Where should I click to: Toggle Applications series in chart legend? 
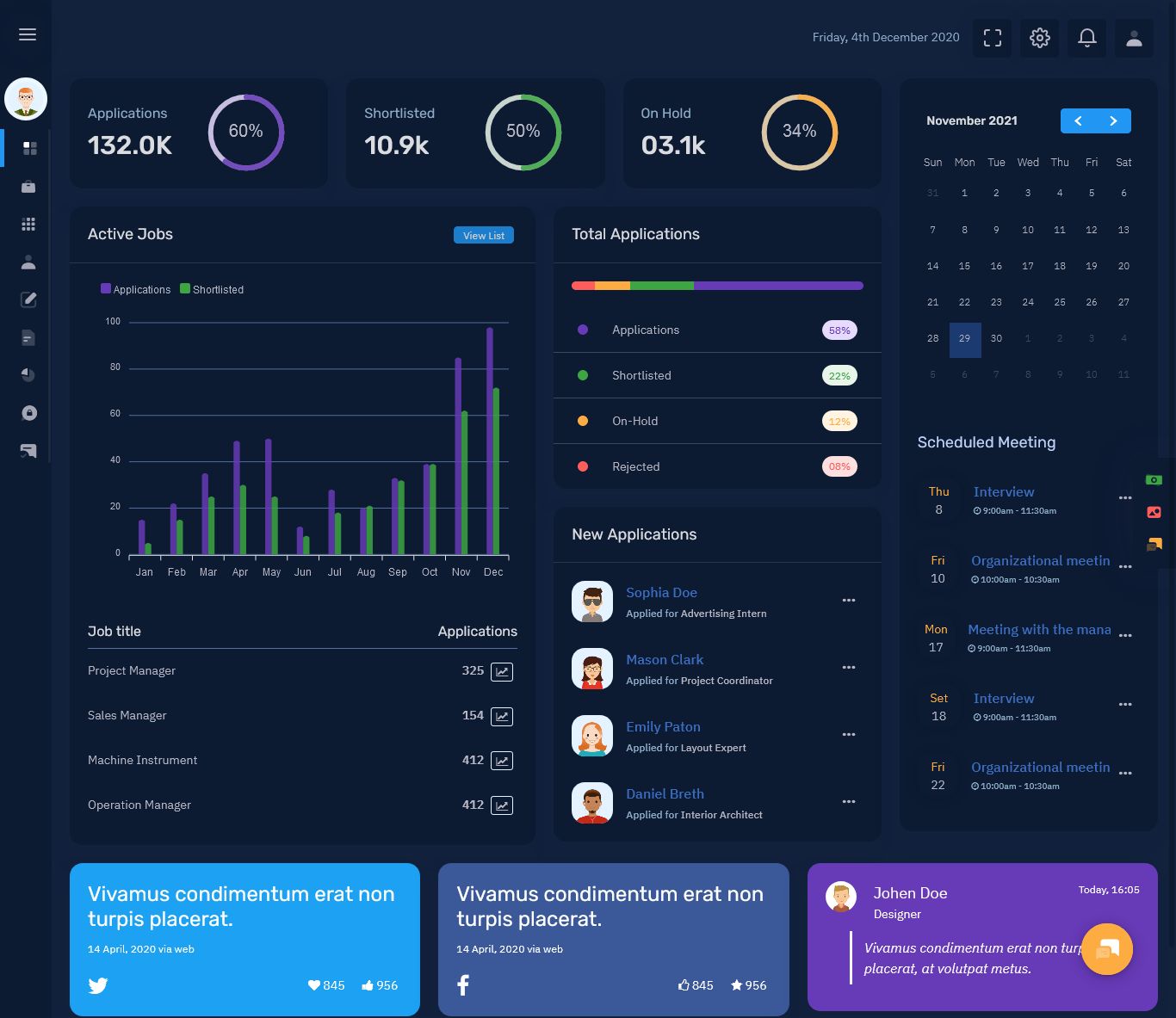pos(136,290)
